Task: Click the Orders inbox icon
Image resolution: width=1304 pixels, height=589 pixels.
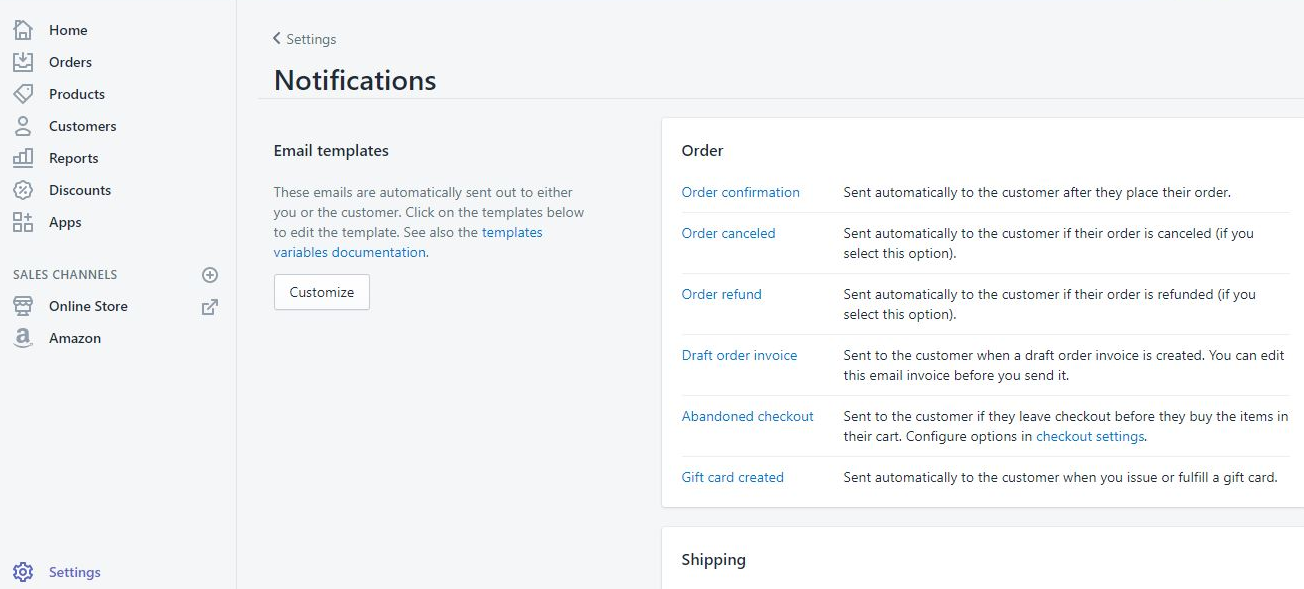Action: point(22,62)
